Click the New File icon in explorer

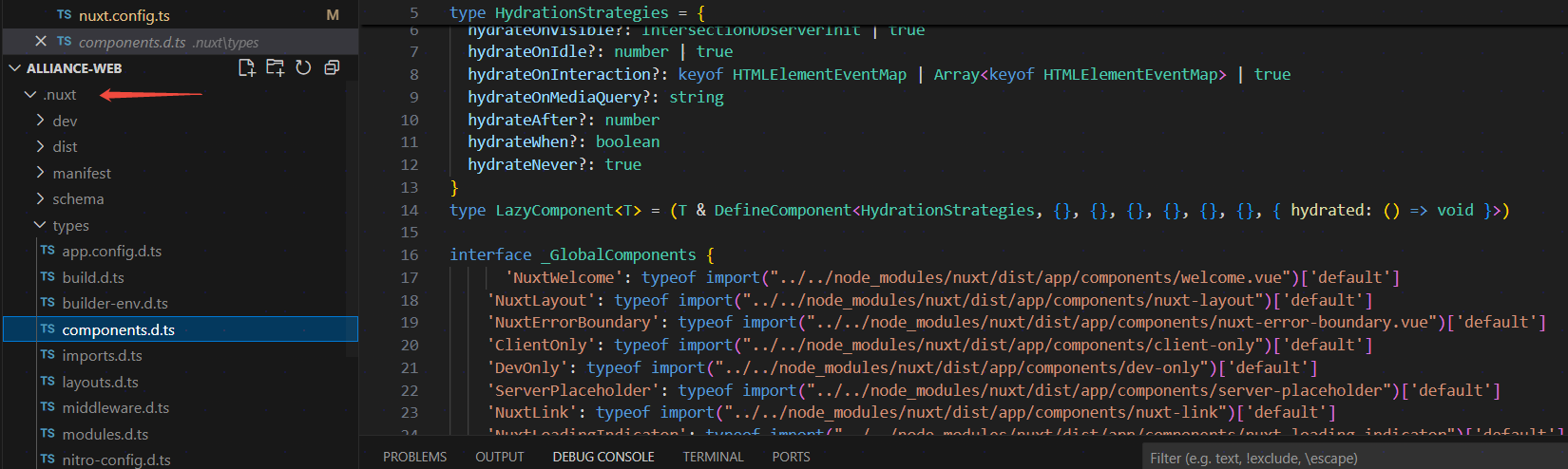coord(247,67)
